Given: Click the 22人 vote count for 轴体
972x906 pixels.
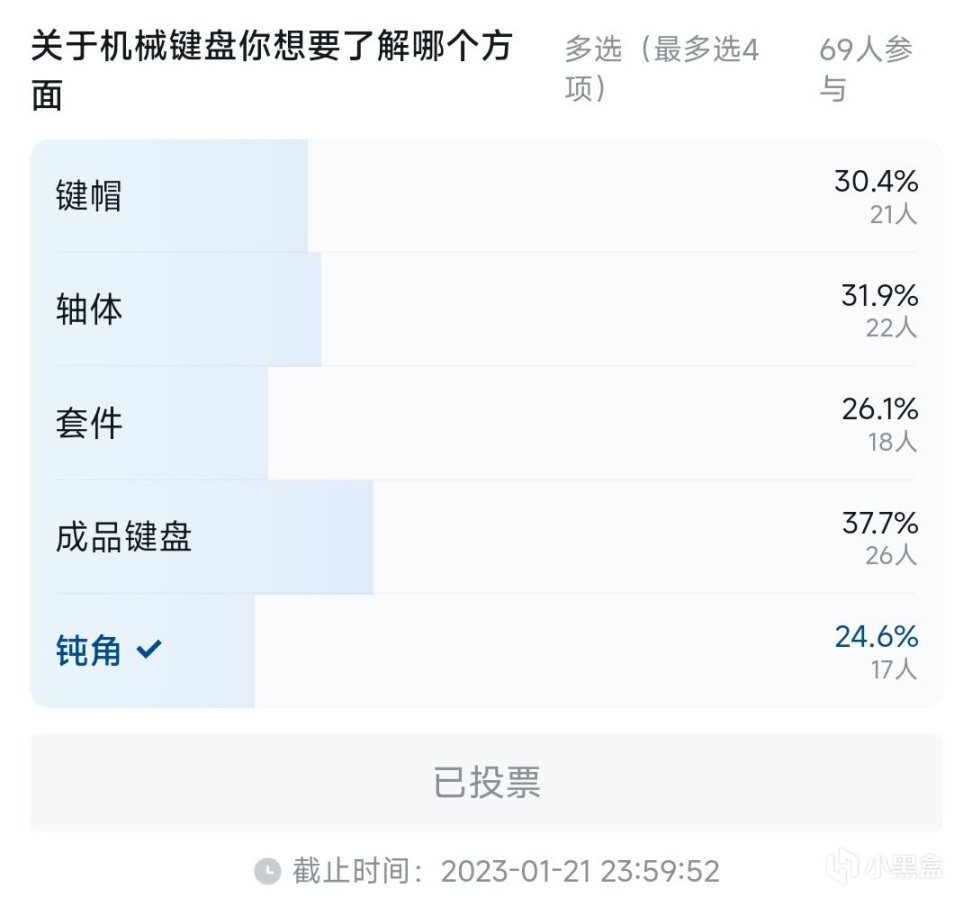Looking at the screenshot, I should (891, 328).
